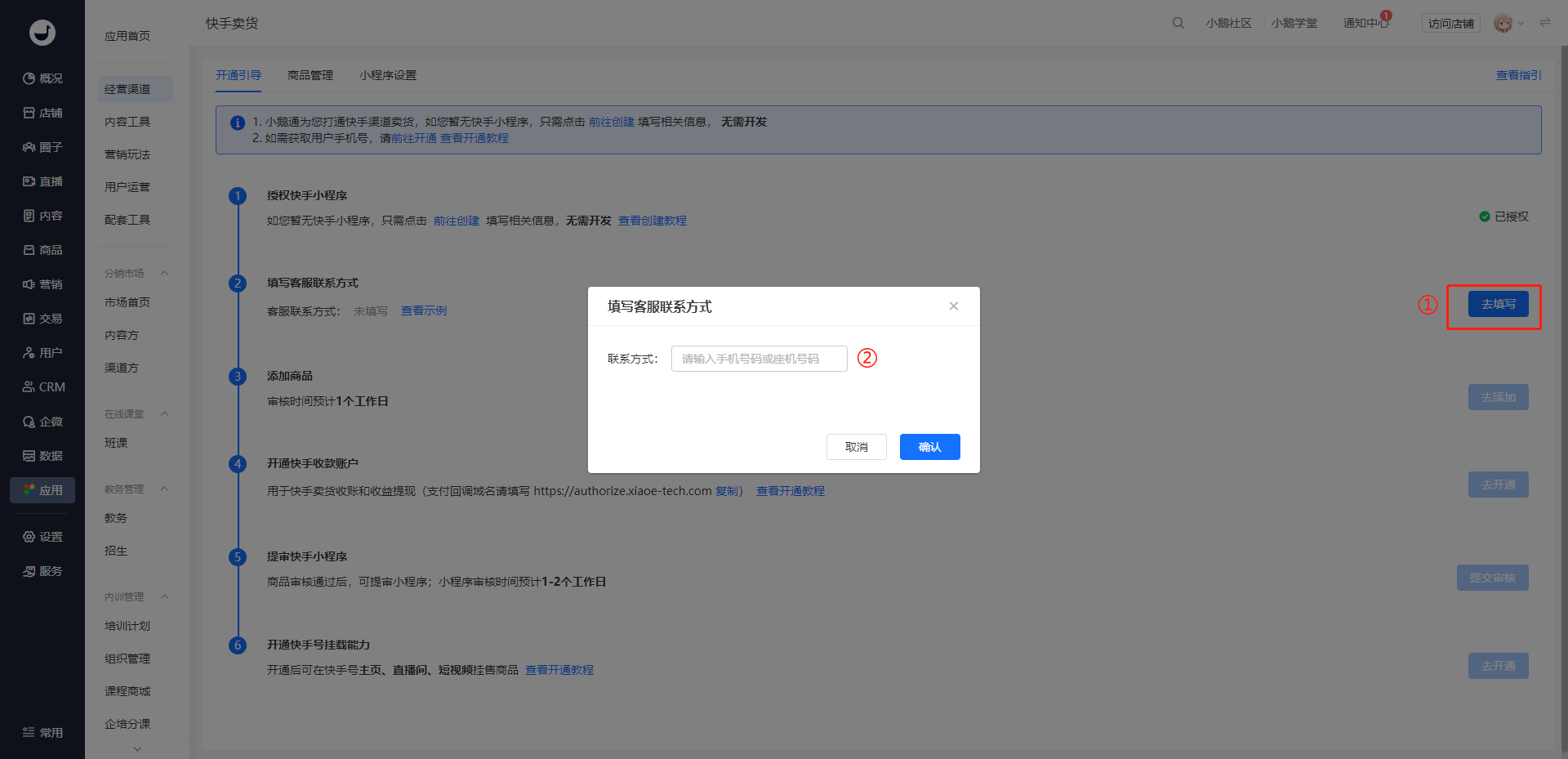
Task: Open the CRM section
Action: [42, 387]
